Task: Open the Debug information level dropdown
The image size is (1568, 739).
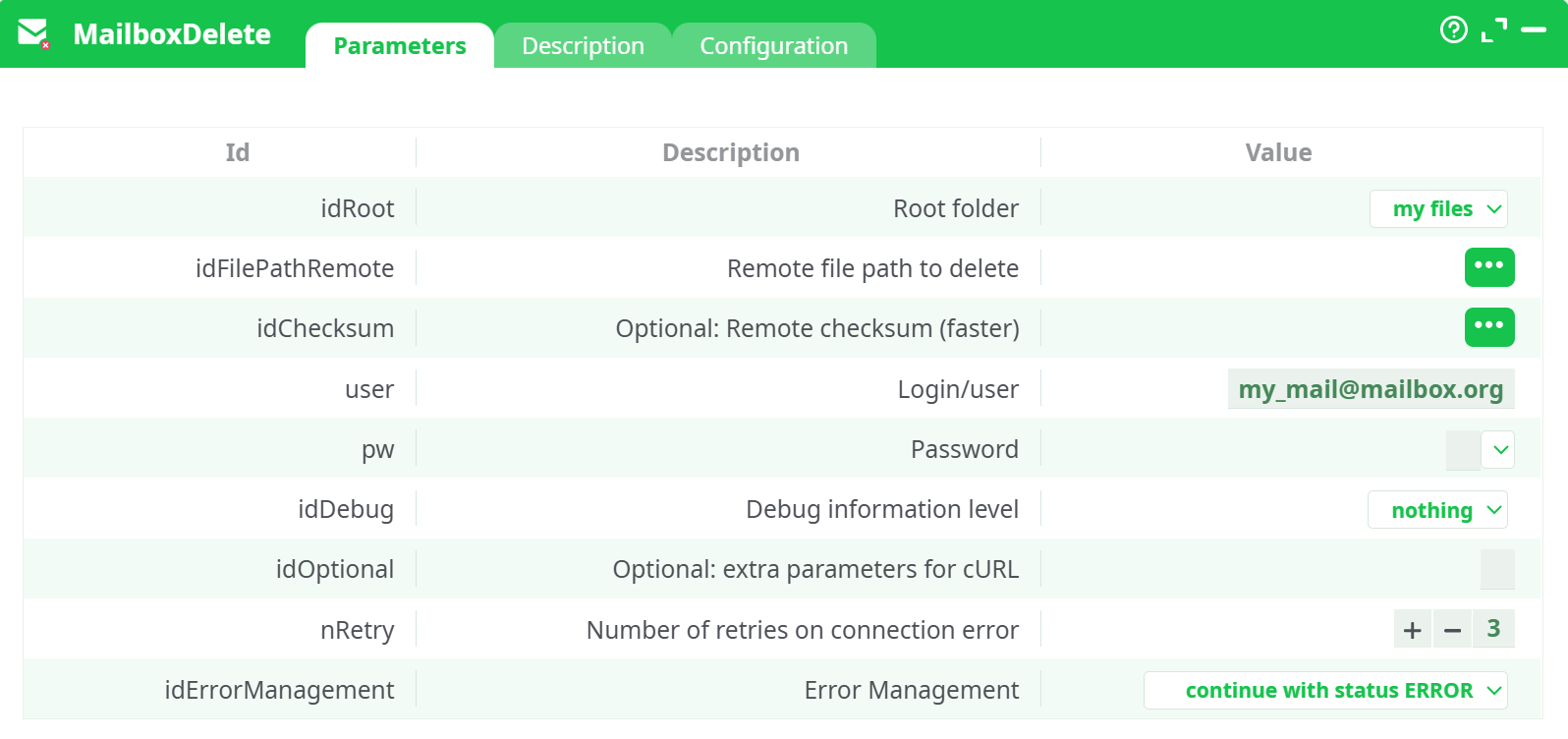Action: click(1438, 510)
